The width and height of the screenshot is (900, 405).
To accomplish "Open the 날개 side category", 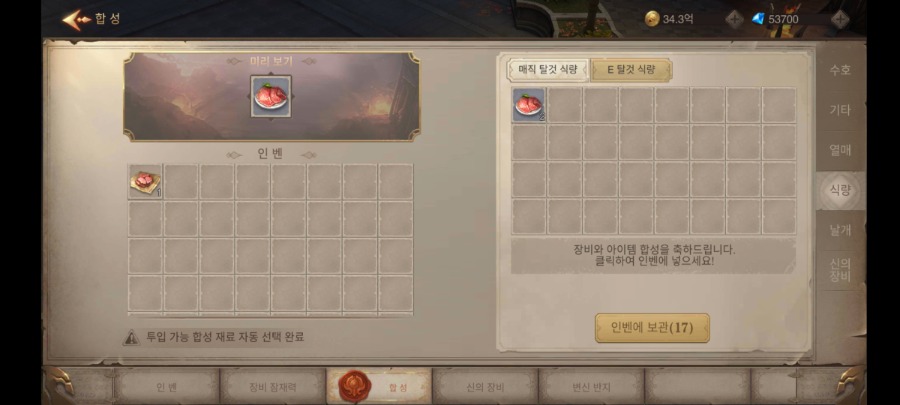I will point(840,230).
